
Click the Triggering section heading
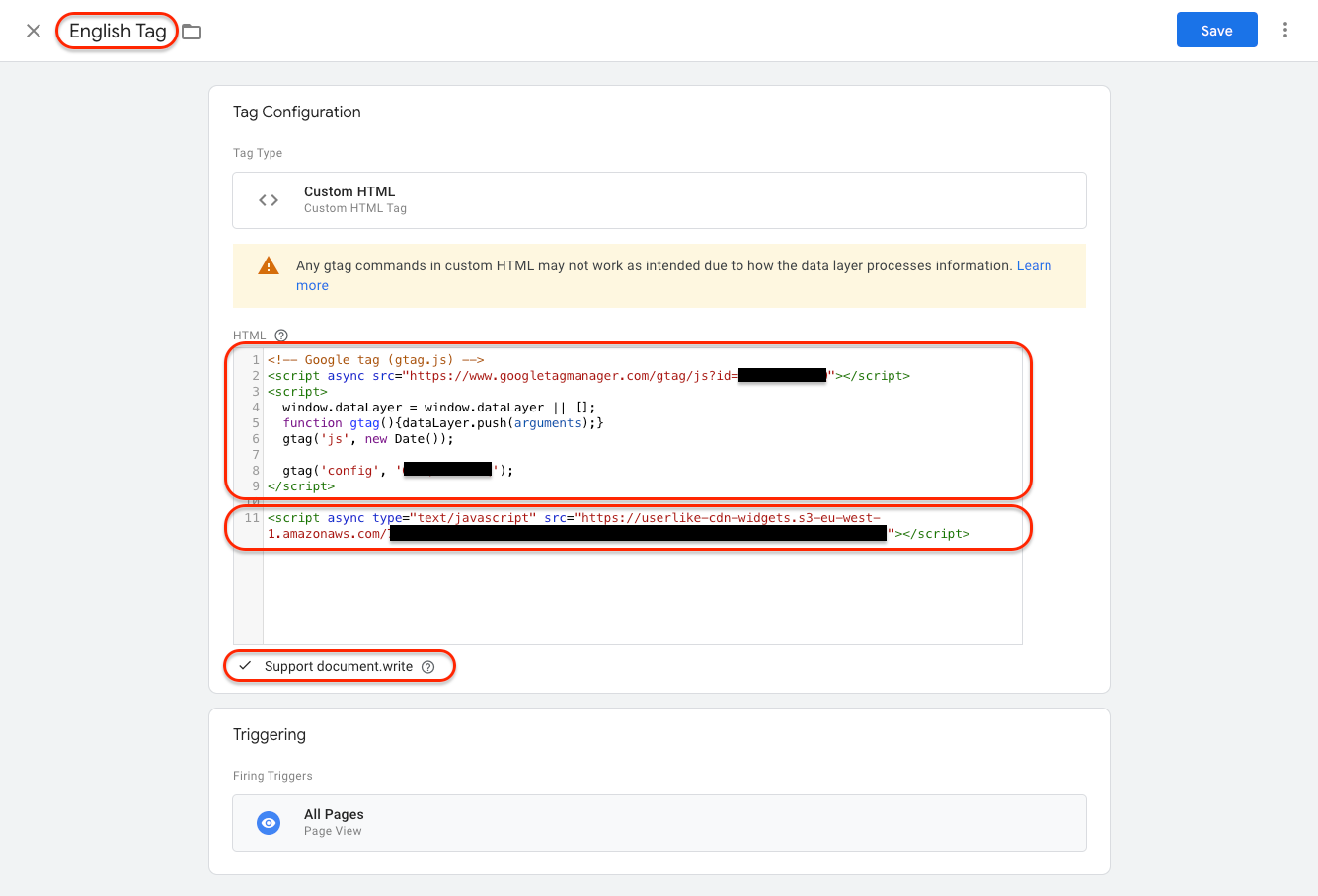click(270, 735)
